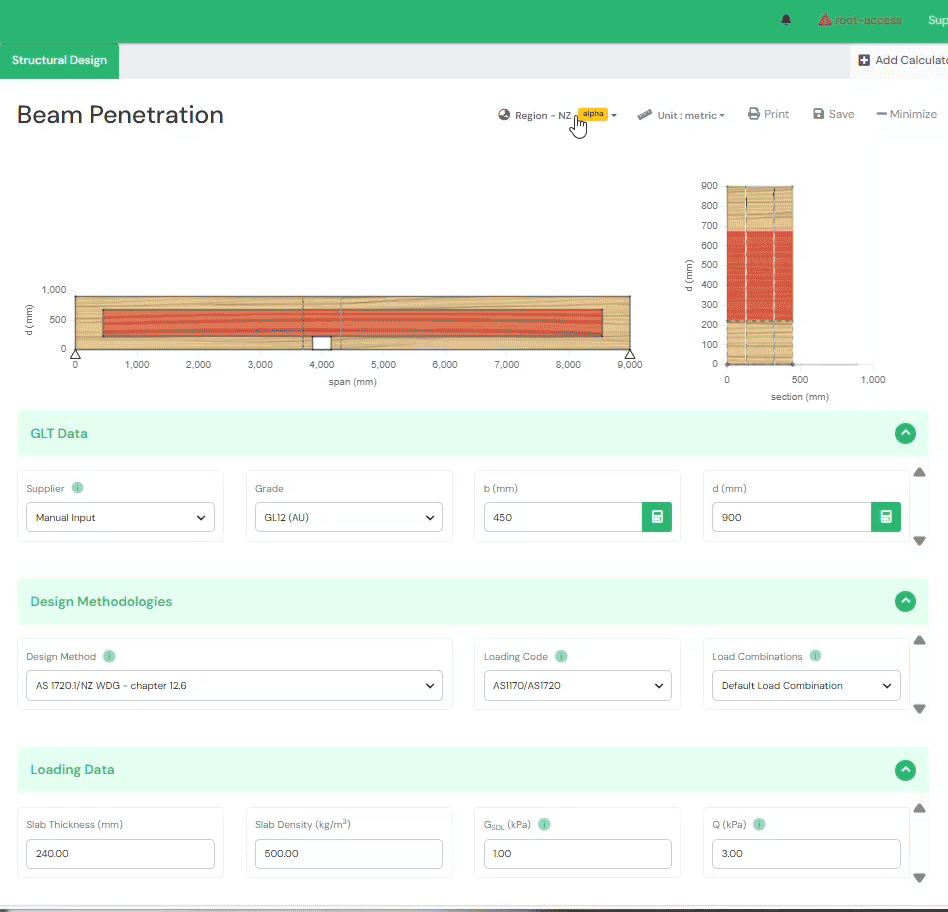Click the Slab Thickness input field

click(120, 854)
